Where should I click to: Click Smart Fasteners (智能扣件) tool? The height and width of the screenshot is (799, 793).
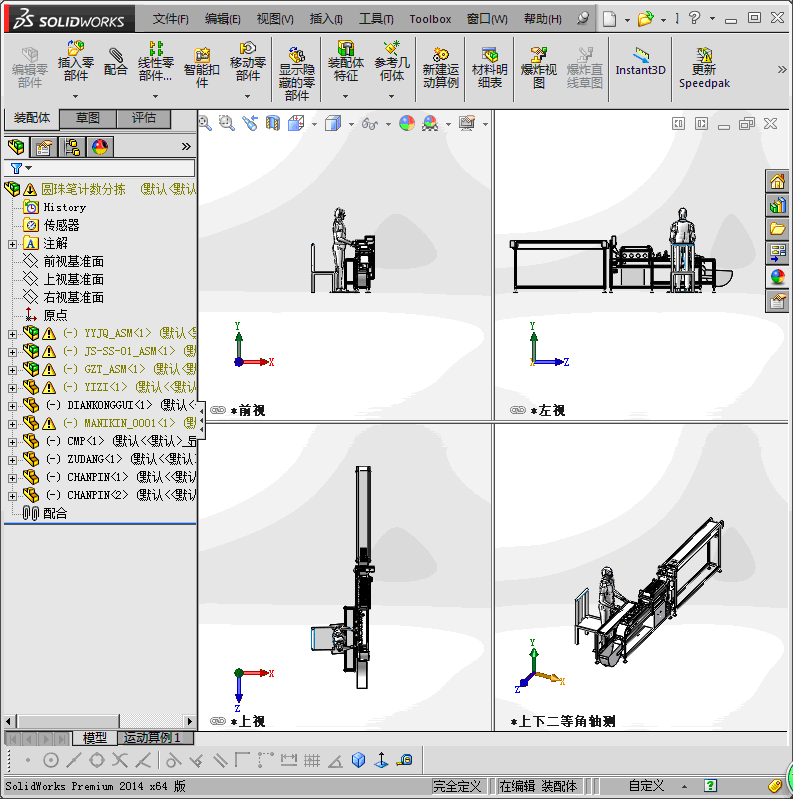[202, 67]
